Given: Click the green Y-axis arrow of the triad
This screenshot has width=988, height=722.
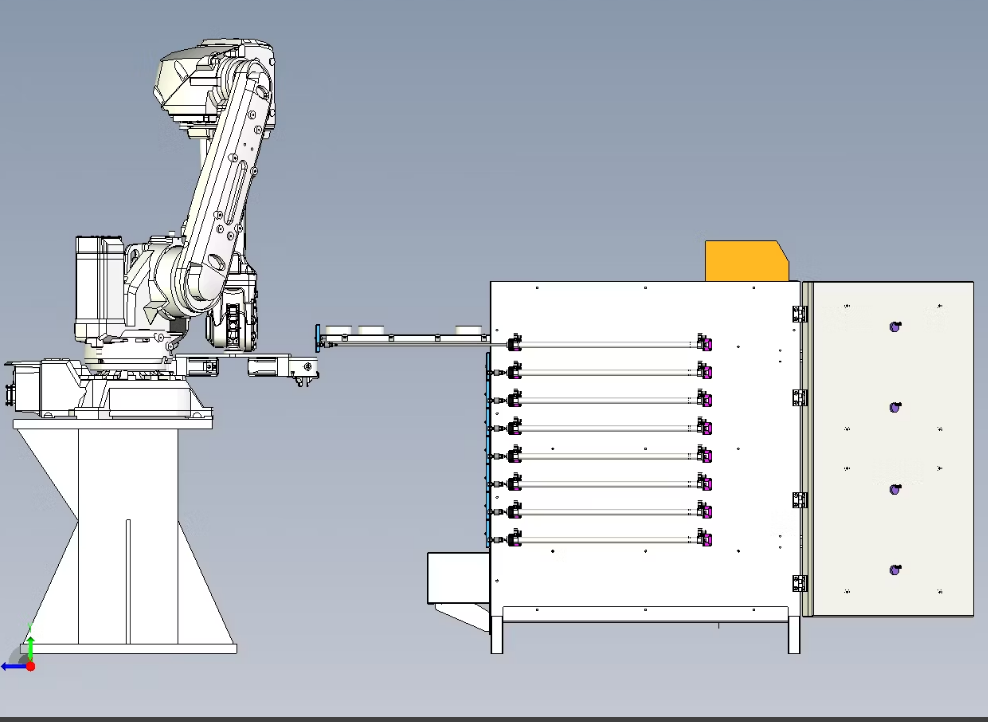Looking at the screenshot, I should 30,648.
